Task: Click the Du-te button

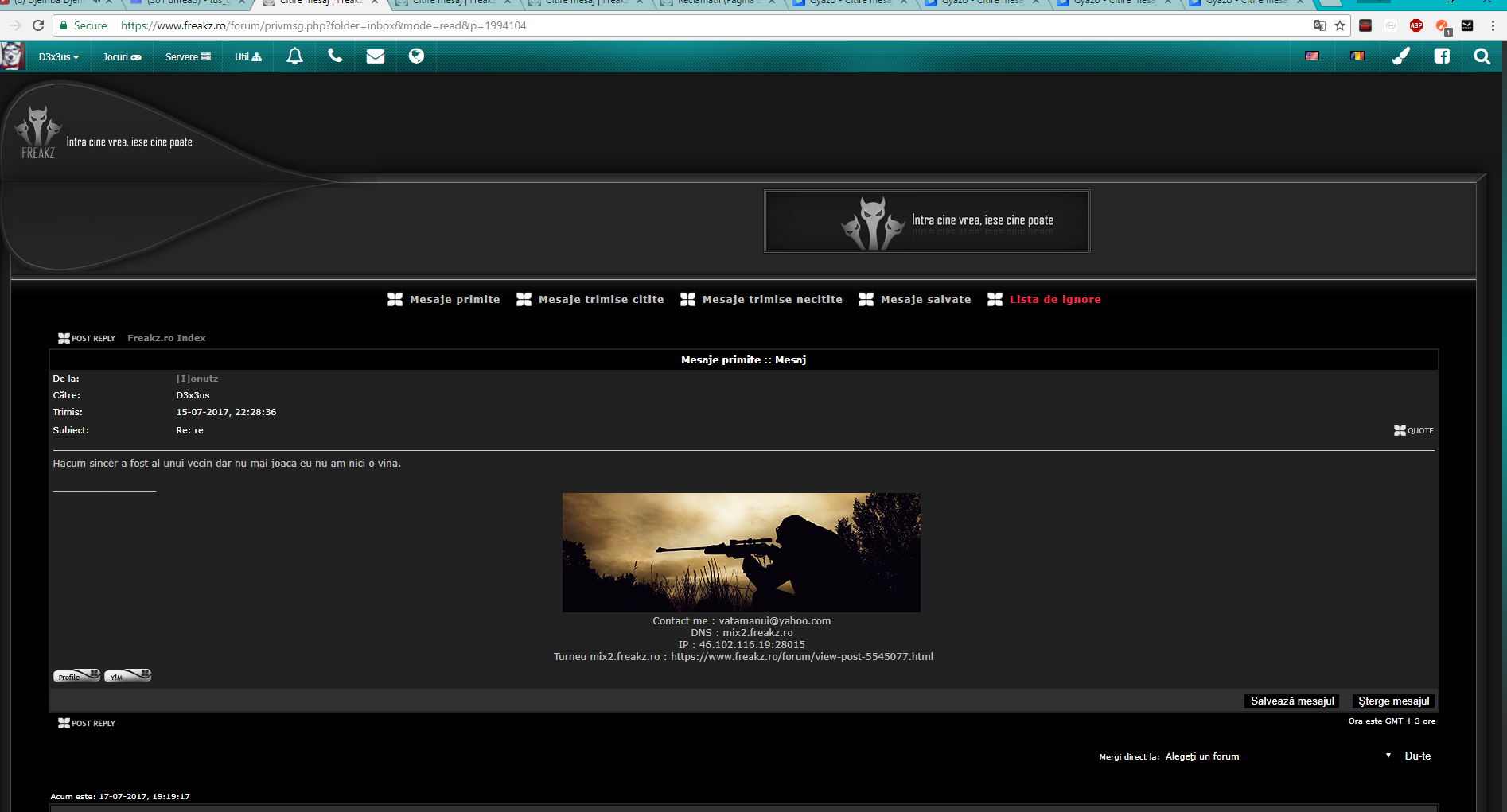Action: pyautogui.click(x=1418, y=756)
